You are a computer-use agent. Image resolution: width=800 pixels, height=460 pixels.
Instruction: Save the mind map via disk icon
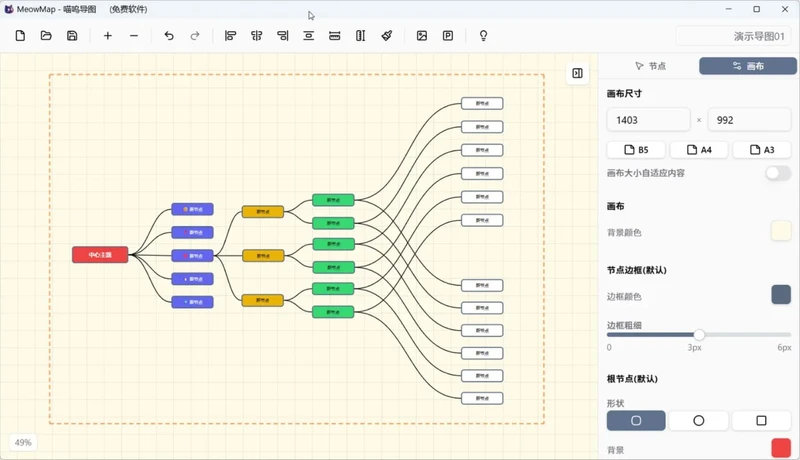coord(72,36)
